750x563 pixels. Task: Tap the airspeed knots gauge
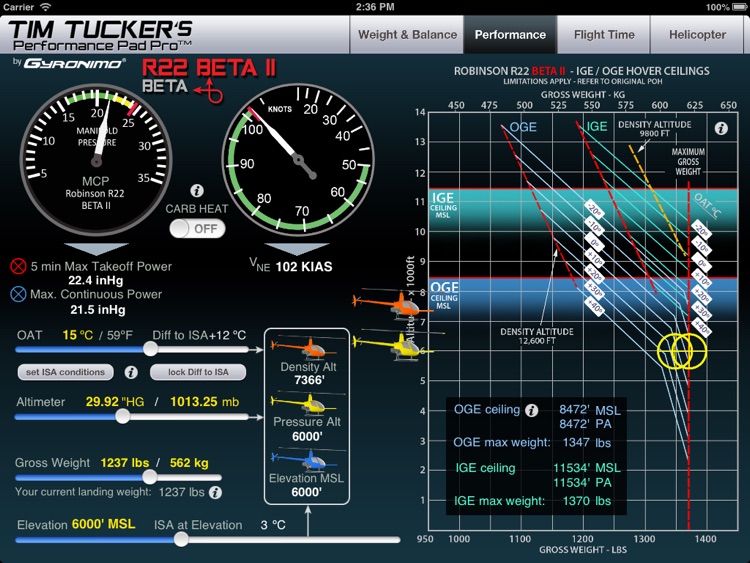[x=298, y=159]
